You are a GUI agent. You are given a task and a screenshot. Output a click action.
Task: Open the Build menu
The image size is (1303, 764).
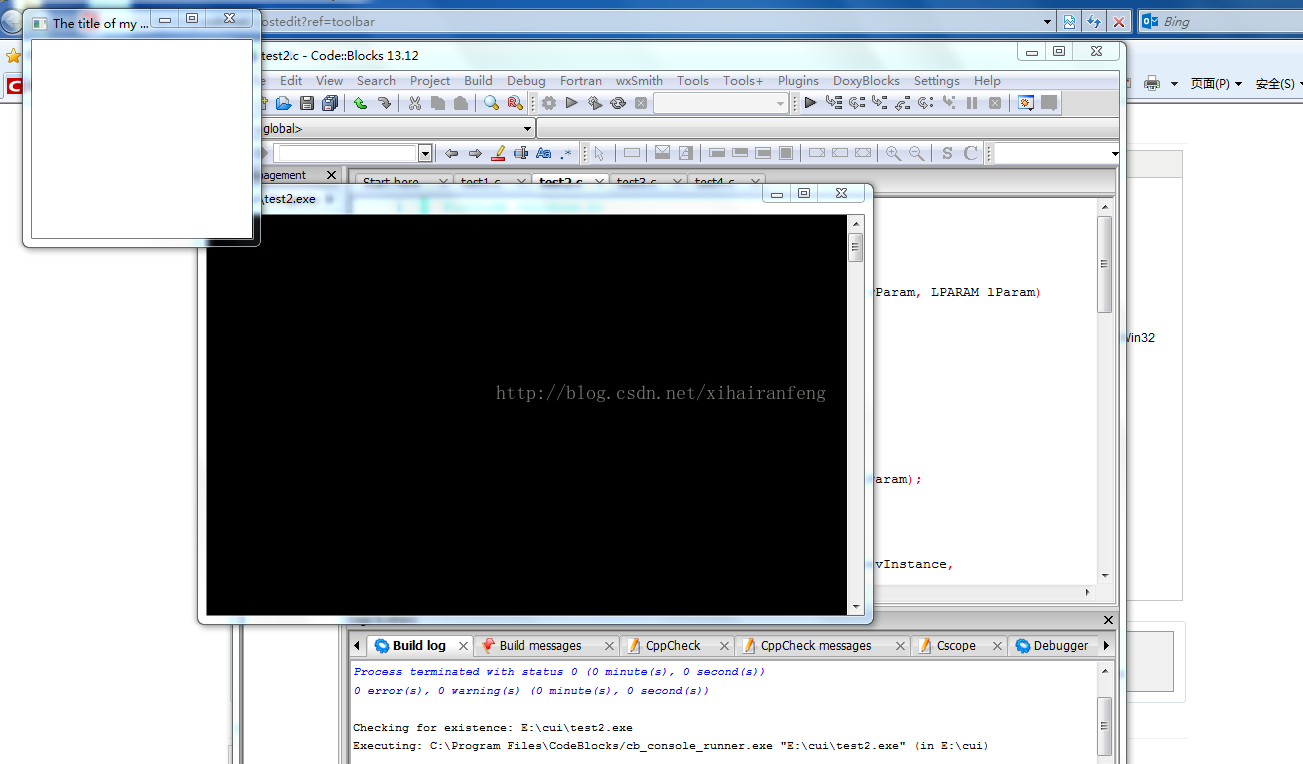coord(478,81)
